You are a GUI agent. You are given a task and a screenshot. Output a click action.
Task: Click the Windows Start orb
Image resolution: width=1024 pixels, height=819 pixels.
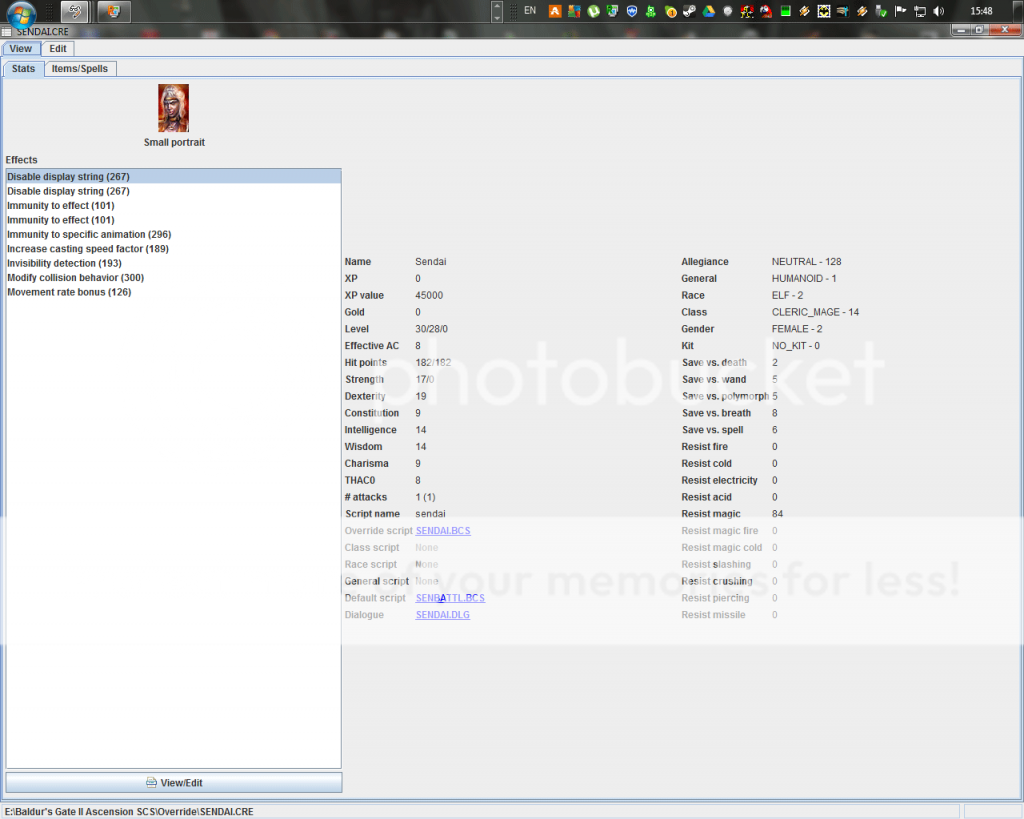tap(22, 13)
